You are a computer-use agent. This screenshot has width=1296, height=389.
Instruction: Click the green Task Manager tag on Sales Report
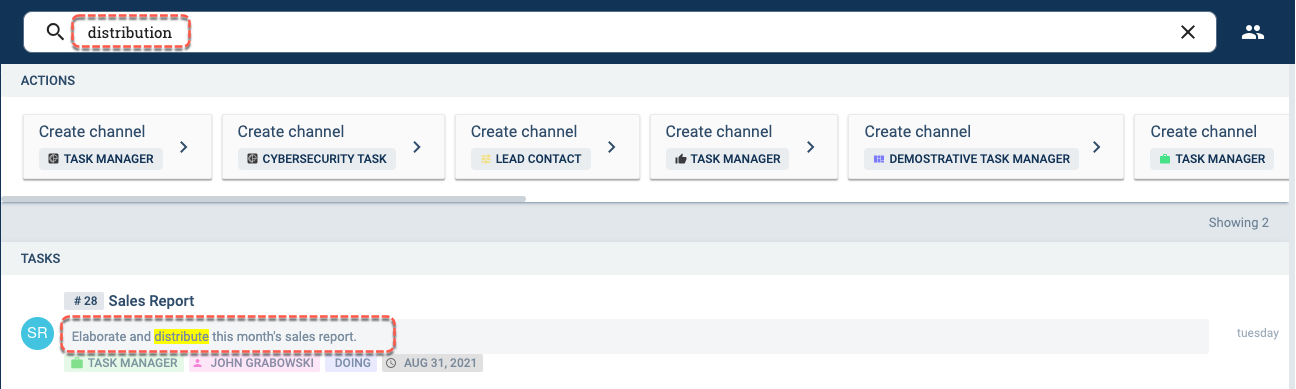click(124, 363)
